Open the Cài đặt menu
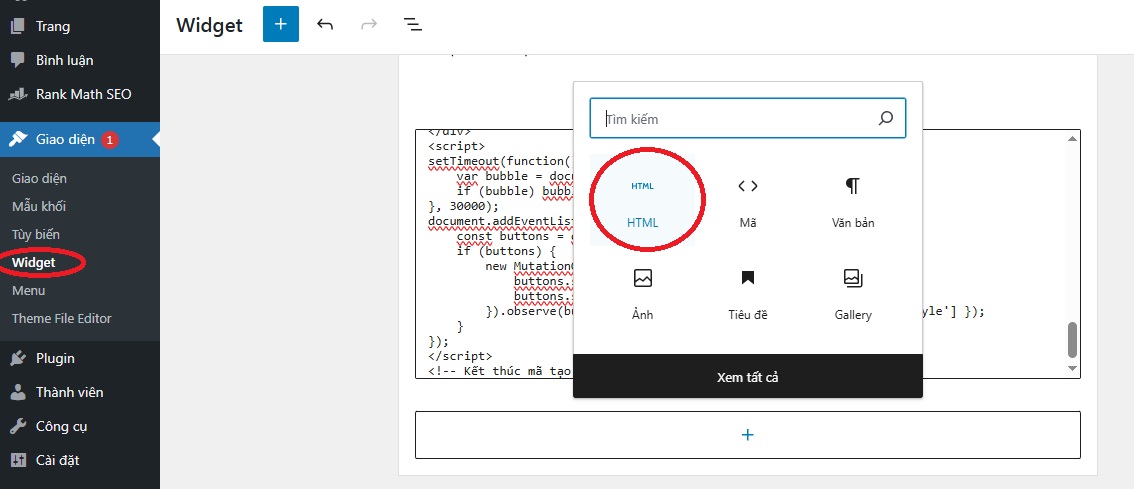This screenshot has width=1134, height=489. [80, 460]
